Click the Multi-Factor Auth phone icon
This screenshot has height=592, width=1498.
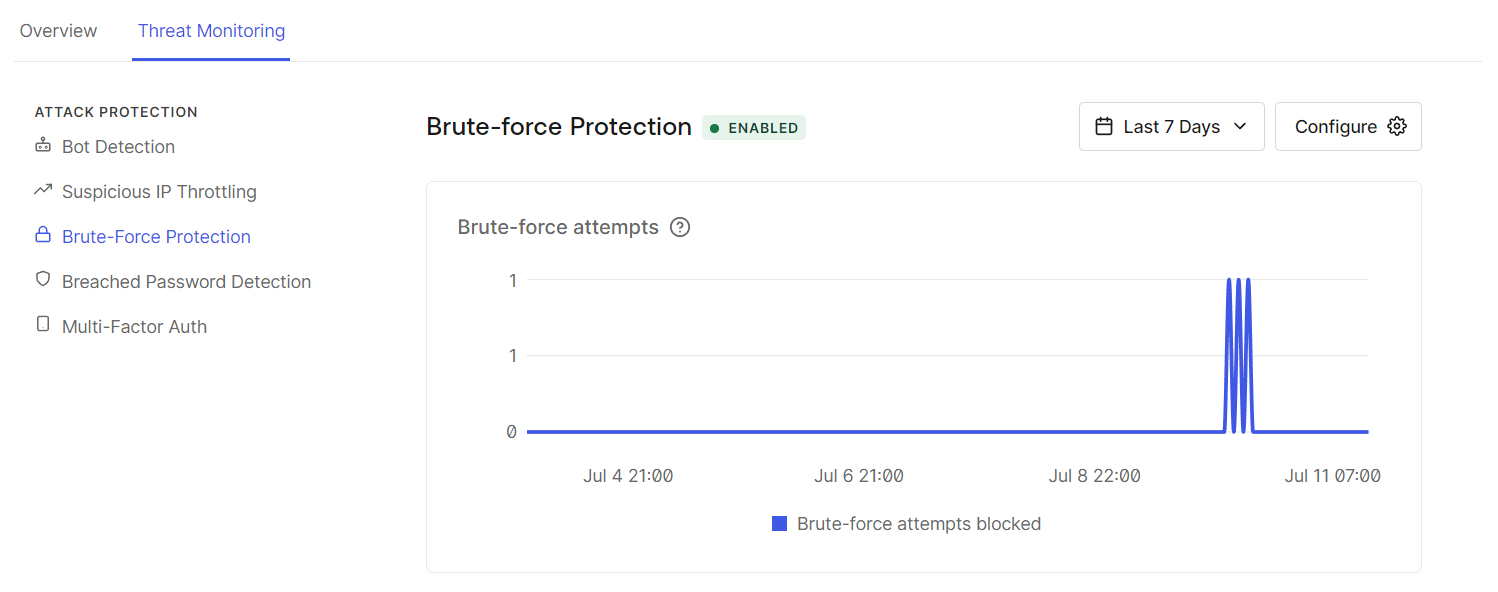click(x=42, y=325)
